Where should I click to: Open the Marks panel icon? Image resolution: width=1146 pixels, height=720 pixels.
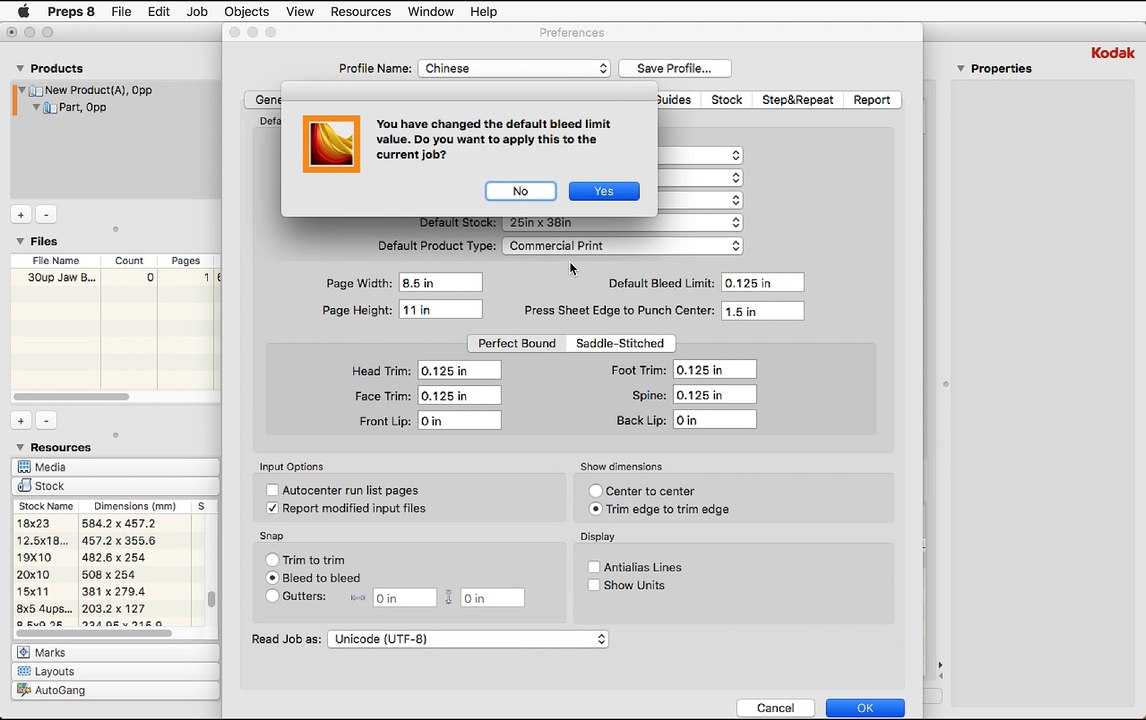24,653
